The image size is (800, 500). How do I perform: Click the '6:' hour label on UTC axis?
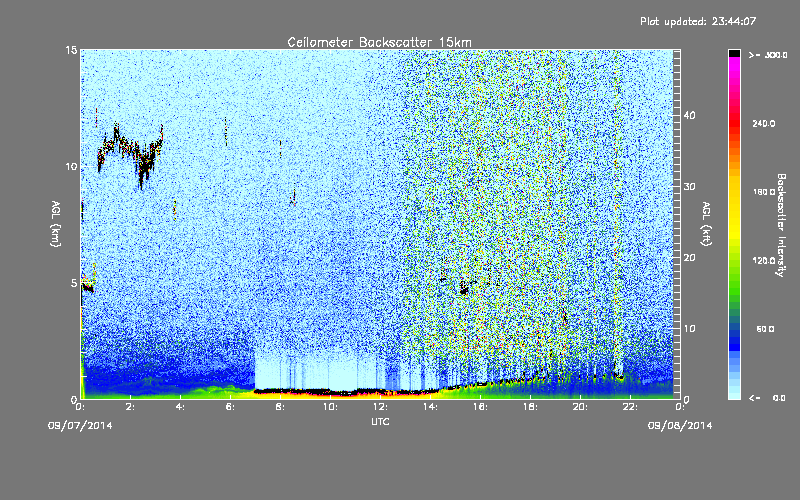230,407
